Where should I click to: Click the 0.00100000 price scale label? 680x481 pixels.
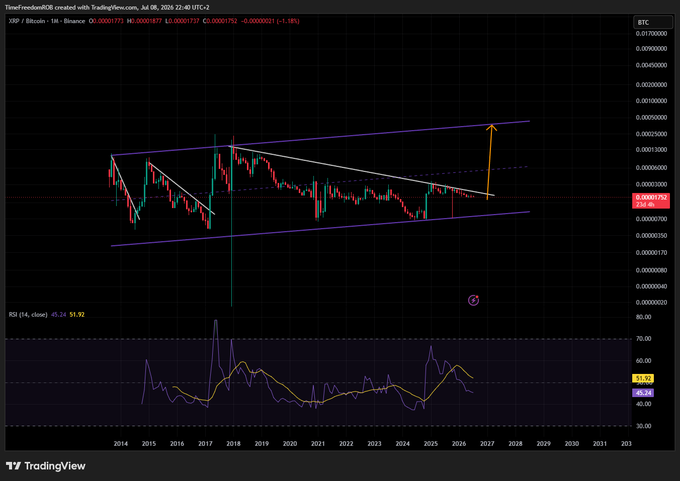[651, 101]
